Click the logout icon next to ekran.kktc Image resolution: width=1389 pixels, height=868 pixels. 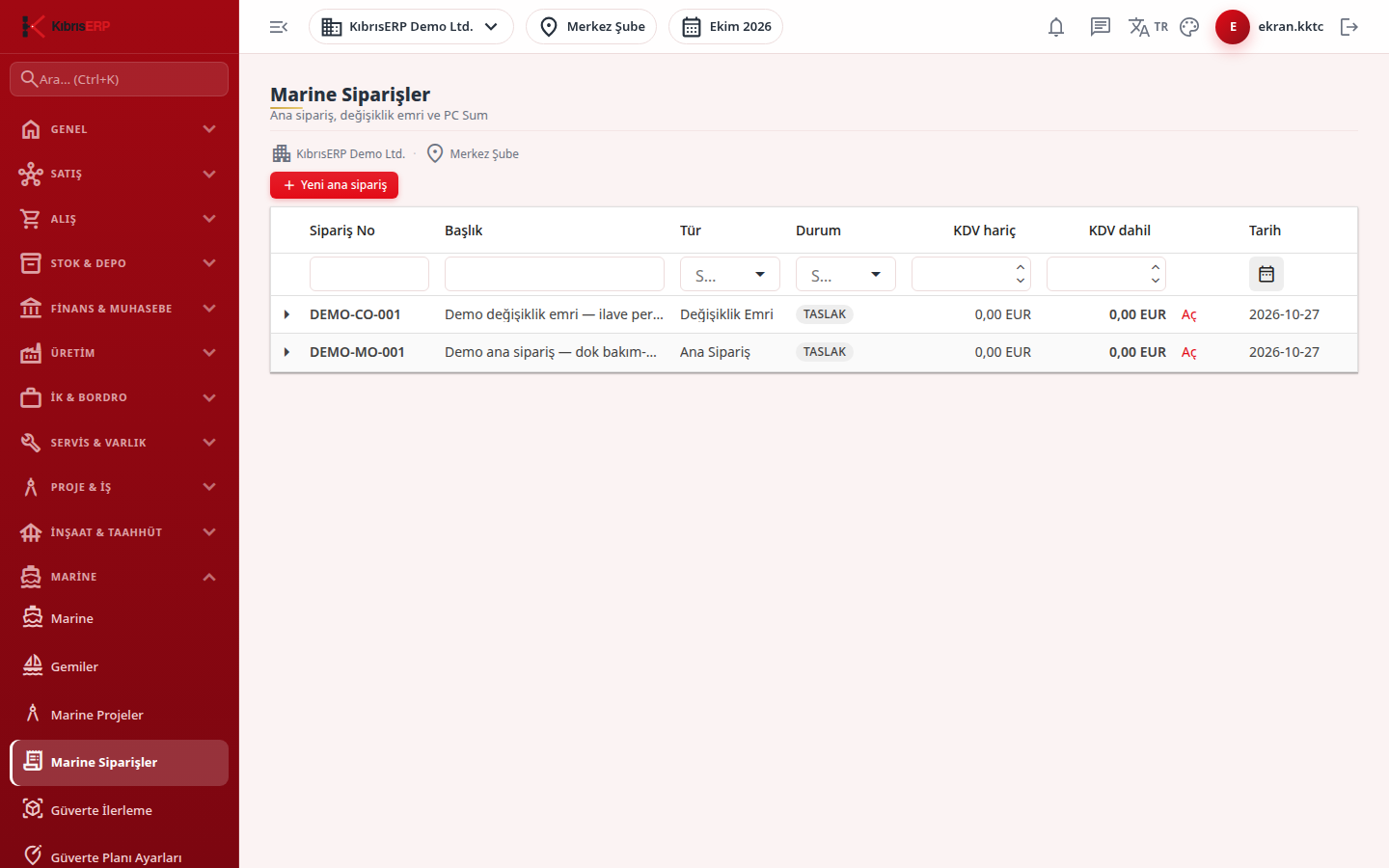click(x=1349, y=27)
